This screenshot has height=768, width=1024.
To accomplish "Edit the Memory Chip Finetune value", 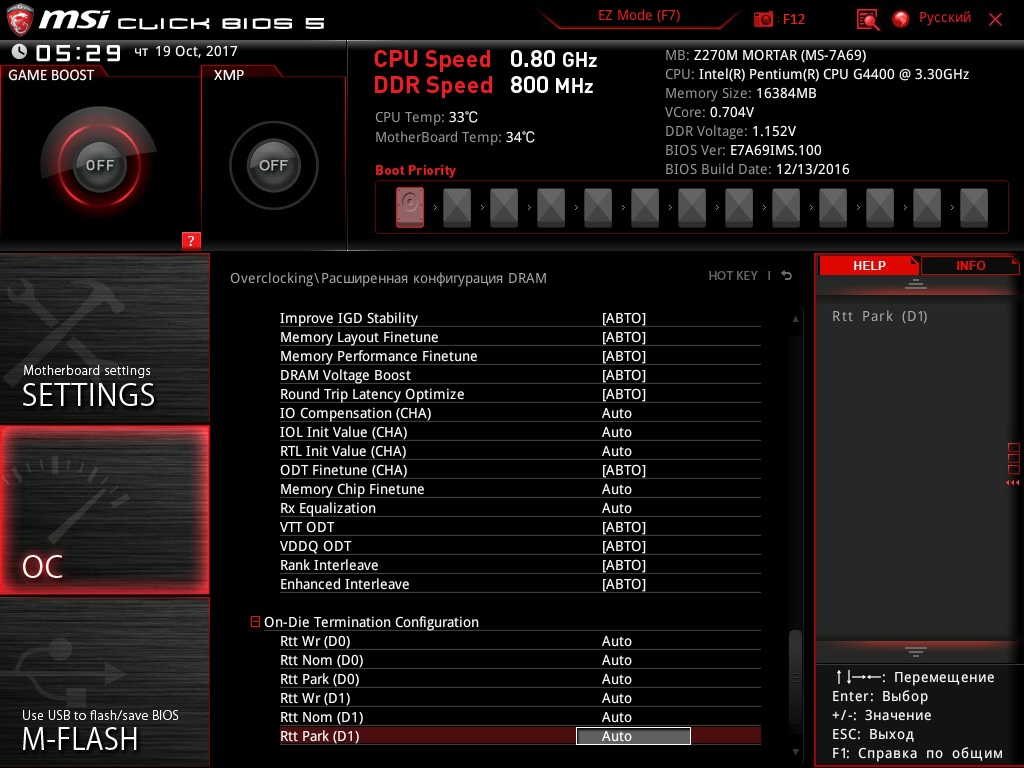I will [616, 489].
